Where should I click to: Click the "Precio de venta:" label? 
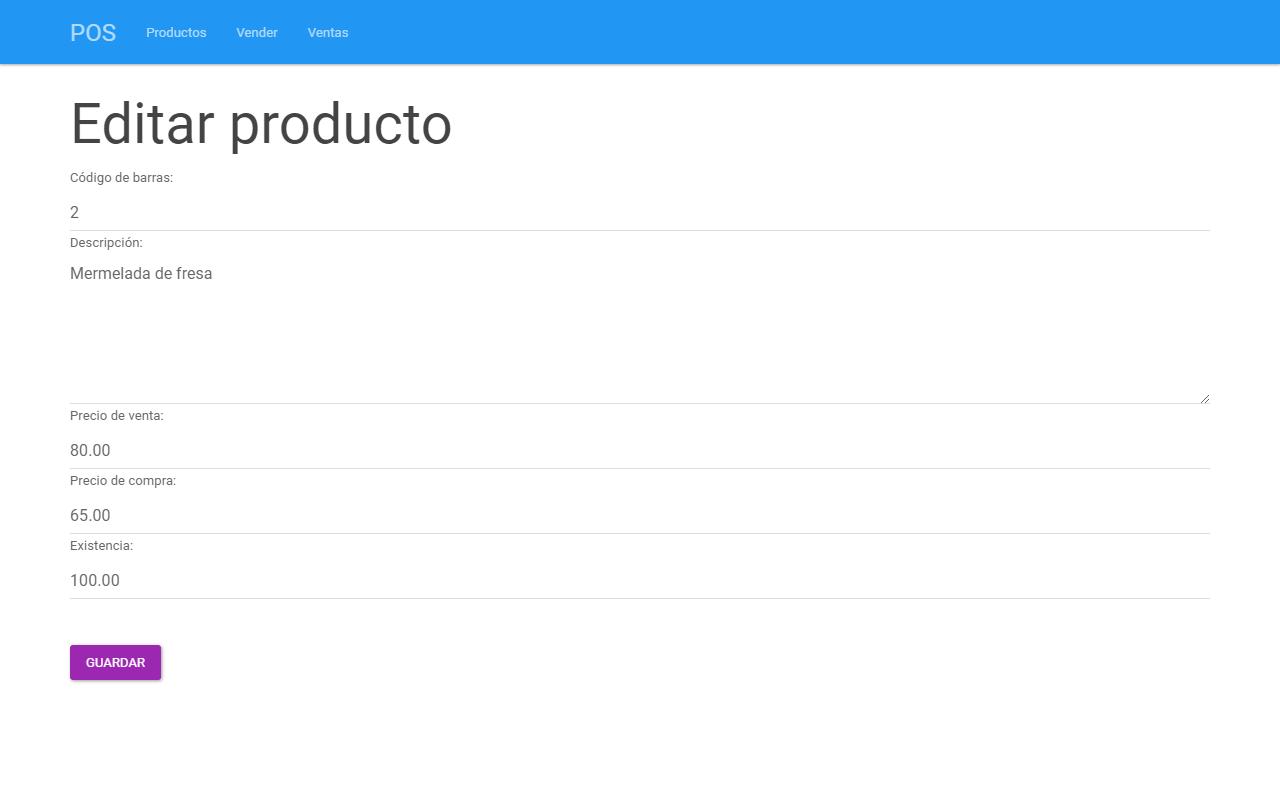[116, 416]
